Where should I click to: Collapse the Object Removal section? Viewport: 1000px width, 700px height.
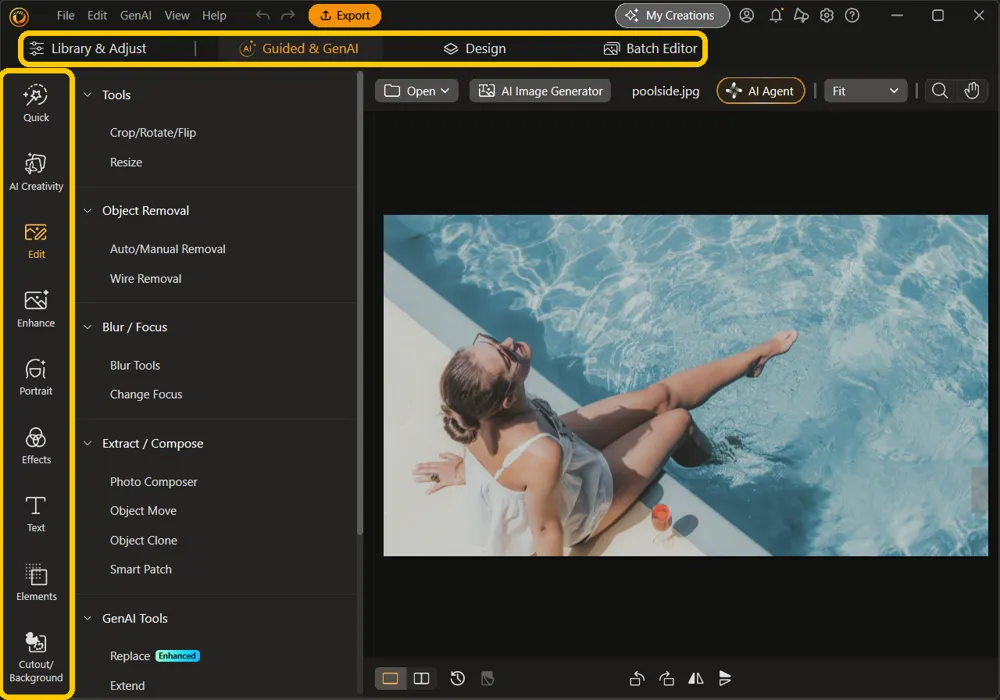tap(87, 211)
